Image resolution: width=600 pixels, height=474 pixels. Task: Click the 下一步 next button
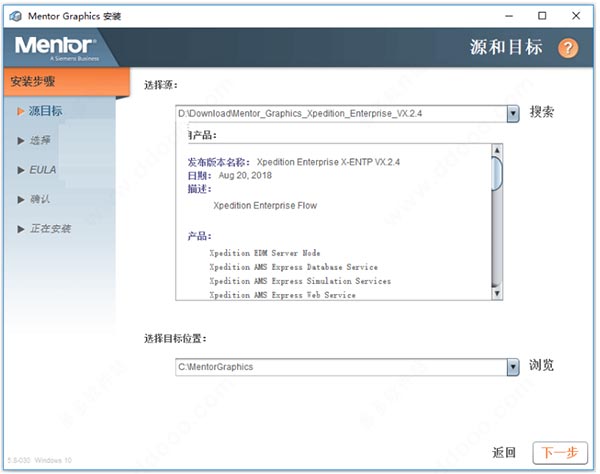pos(560,453)
